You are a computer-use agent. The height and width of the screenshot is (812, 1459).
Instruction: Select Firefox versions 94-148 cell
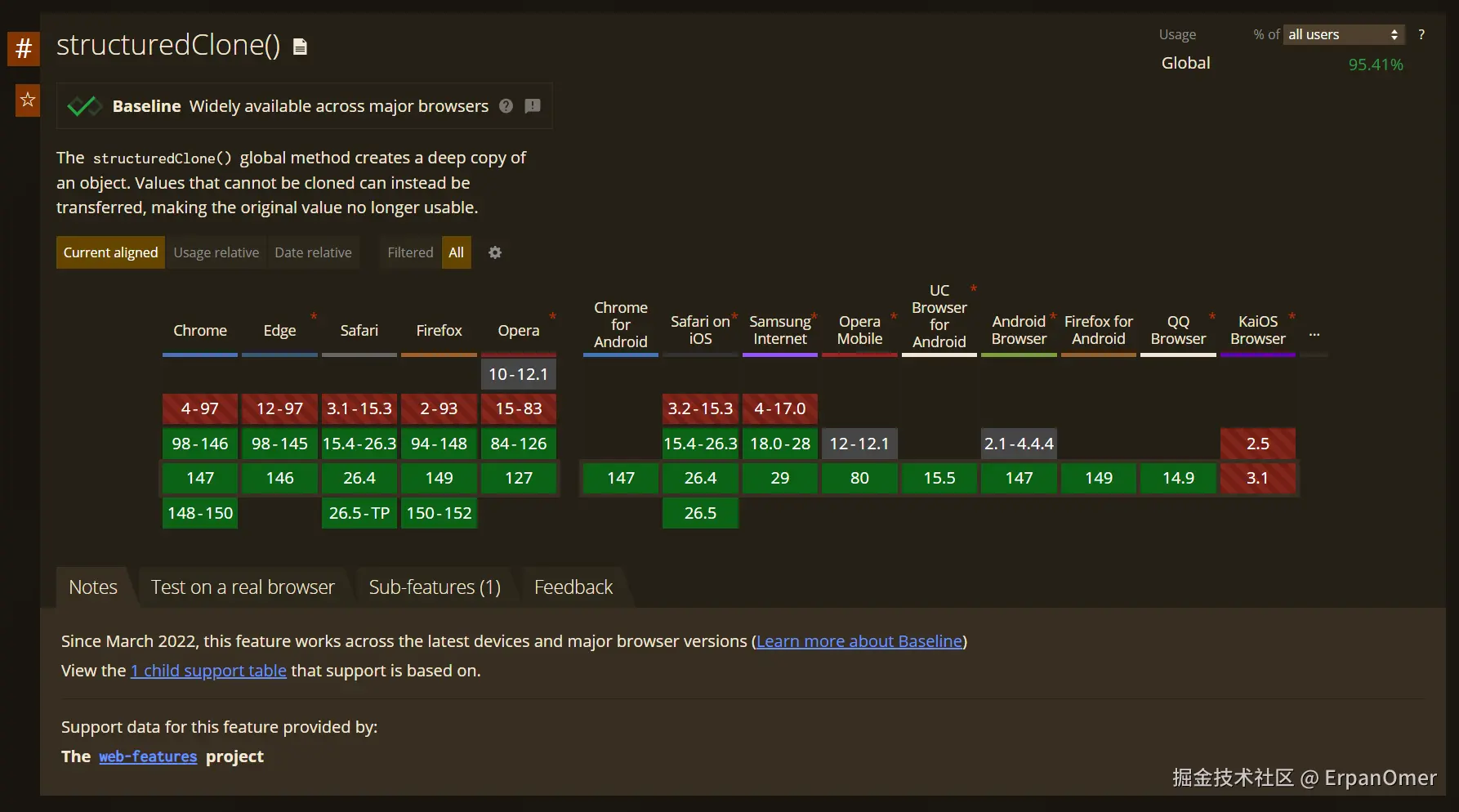click(x=439, y=444)
